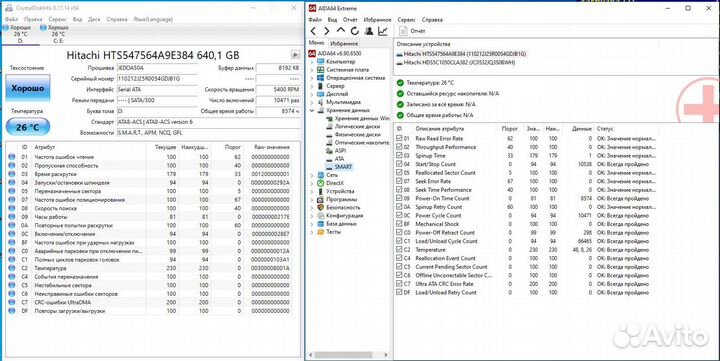Select disk C: E: status in CrystalDiskInfo
The height and width of the screenshot is (361, 720).
(55, 34)
